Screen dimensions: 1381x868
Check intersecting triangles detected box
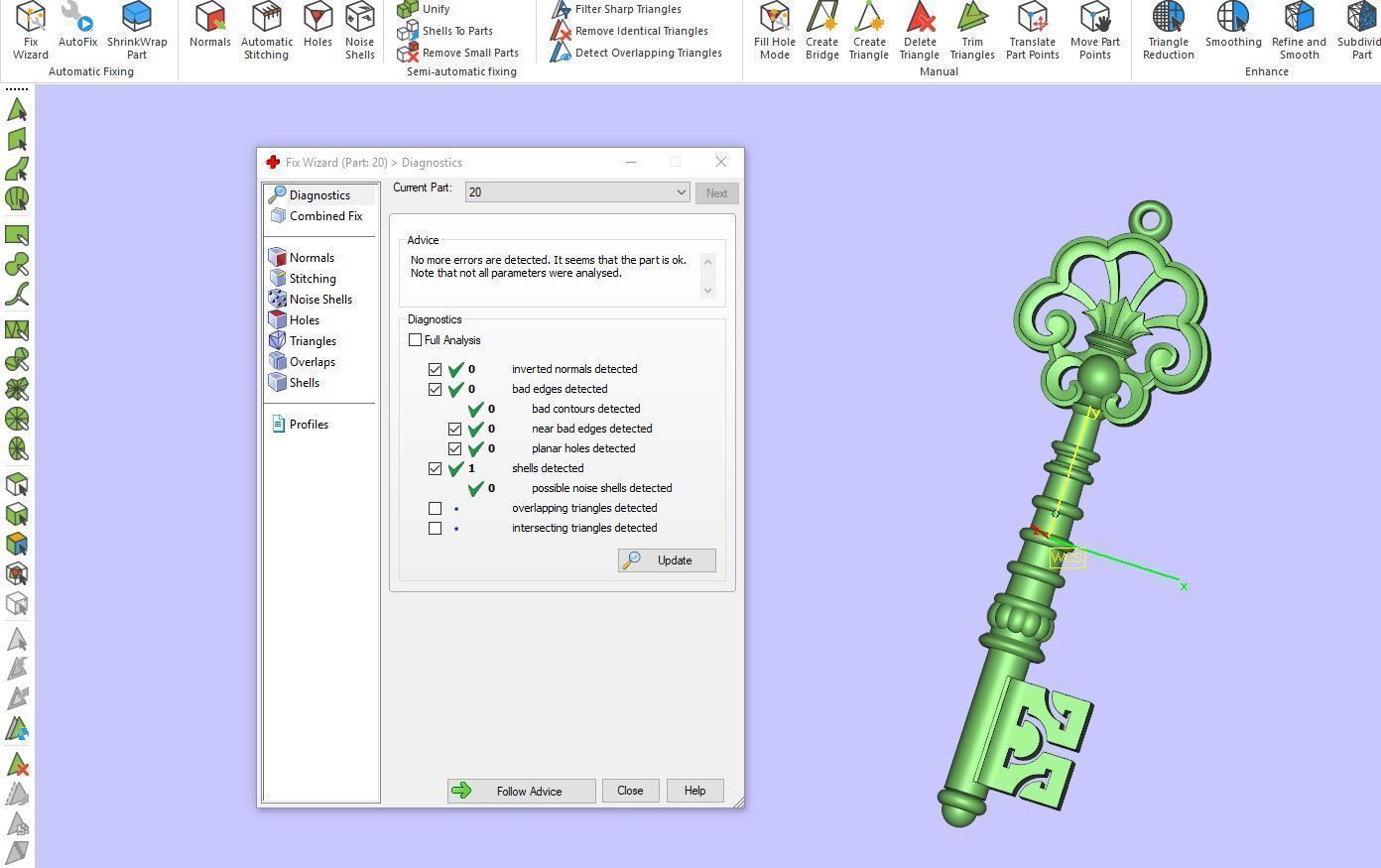pyautogui.click(x=436, y=528)
